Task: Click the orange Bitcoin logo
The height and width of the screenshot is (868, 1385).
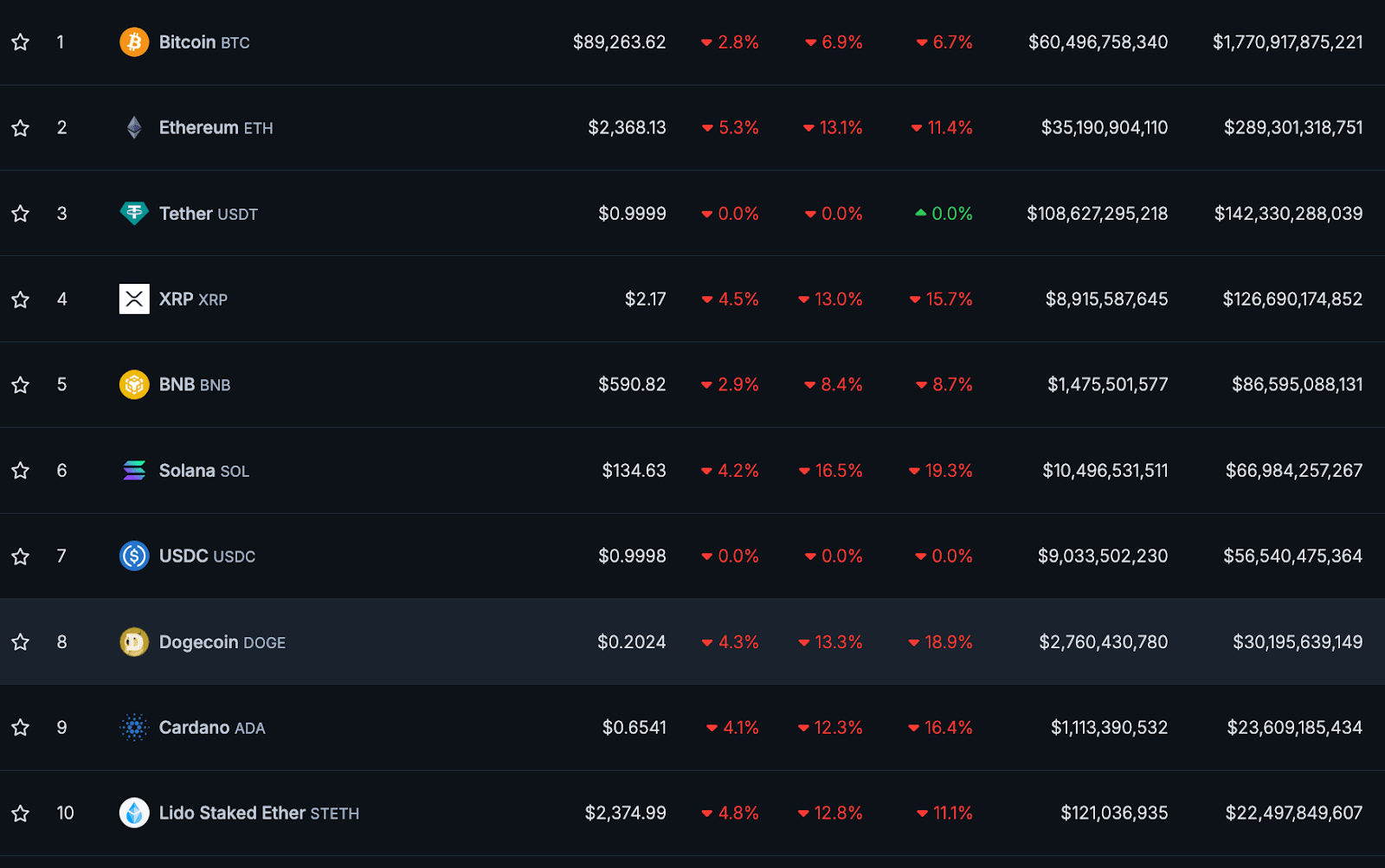Action: [x=134, y=42]
